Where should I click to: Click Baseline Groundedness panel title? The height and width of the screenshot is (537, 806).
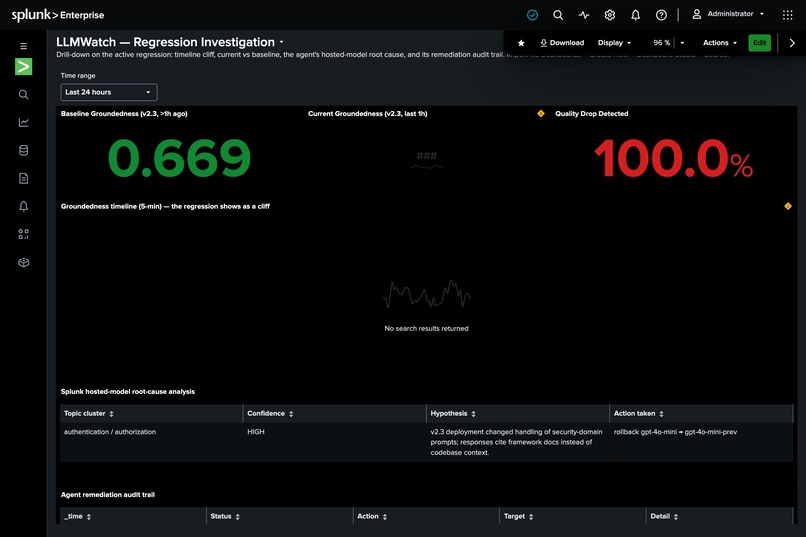click(124, 114)
